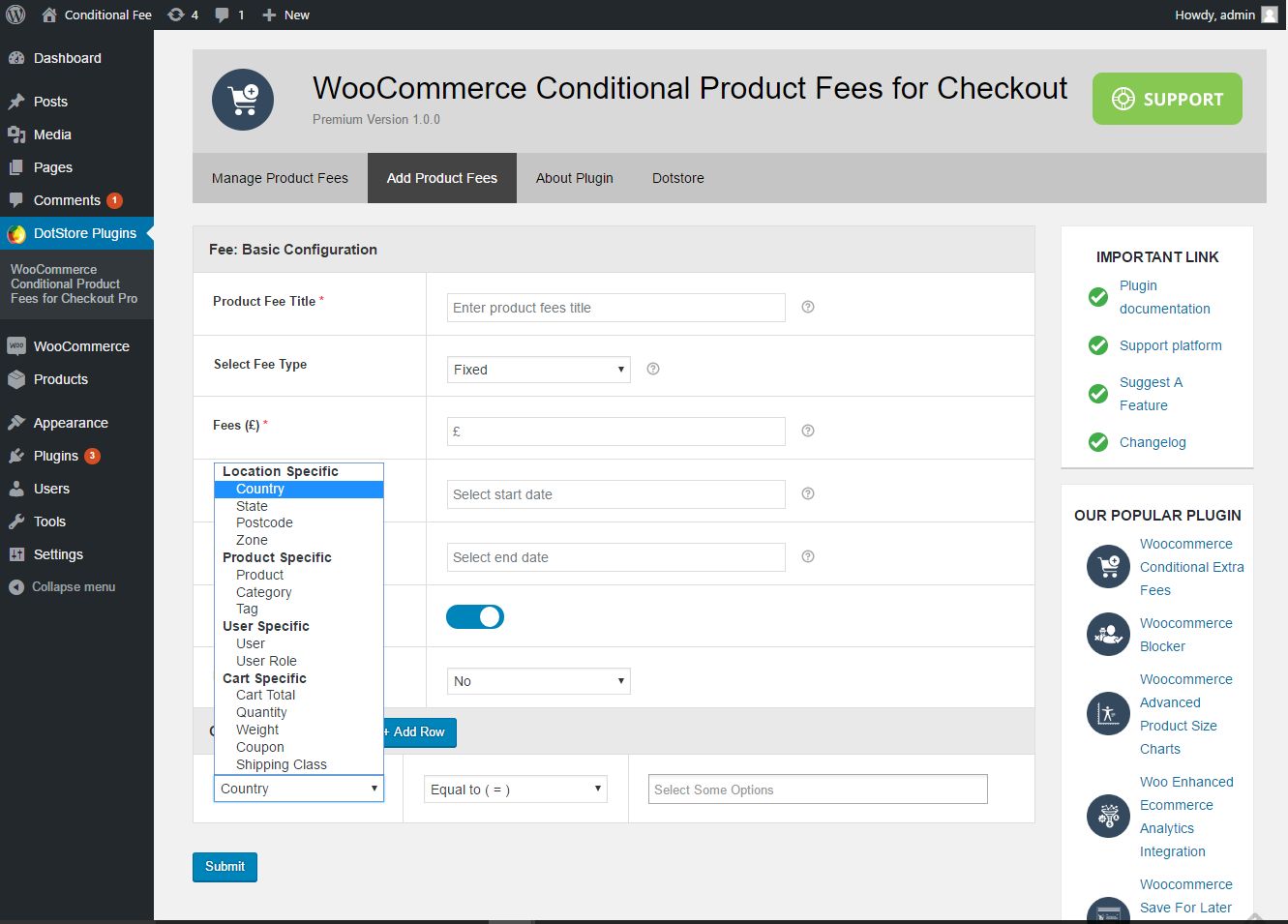Open the Woocommerce Save For Later link
This screenshot has width=1288, height=924.
click(1186, 896)
